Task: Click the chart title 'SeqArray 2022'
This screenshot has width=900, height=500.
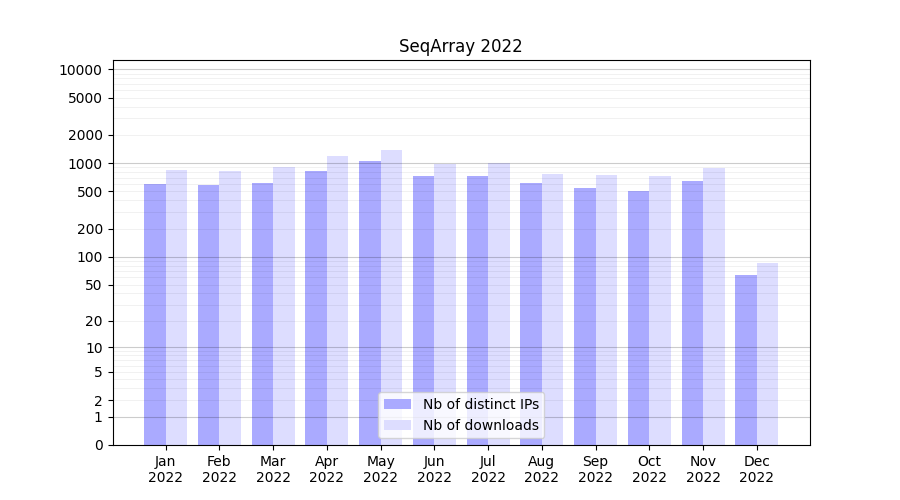Action: 460,46
